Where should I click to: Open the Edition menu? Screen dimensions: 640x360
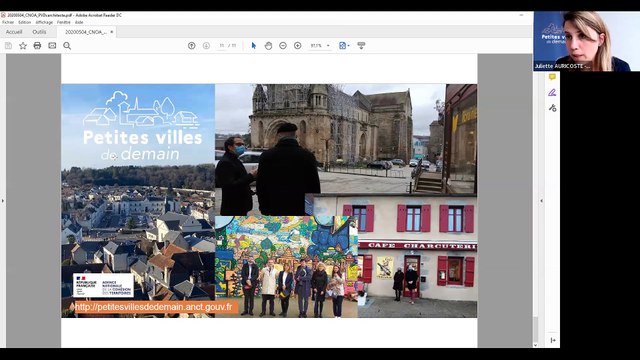tap(24, 22)
